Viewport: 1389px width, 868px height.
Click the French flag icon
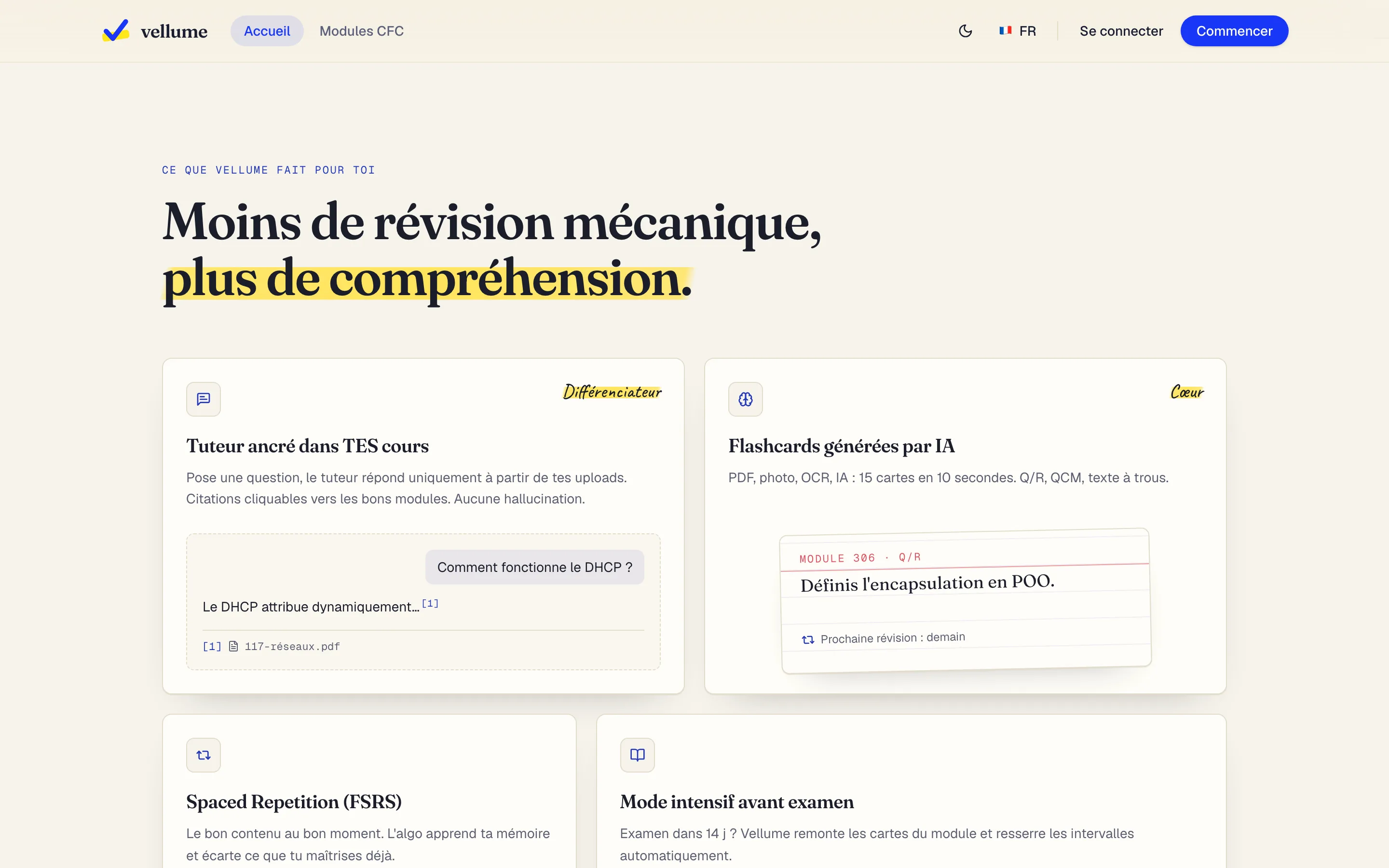[1005, 30]
